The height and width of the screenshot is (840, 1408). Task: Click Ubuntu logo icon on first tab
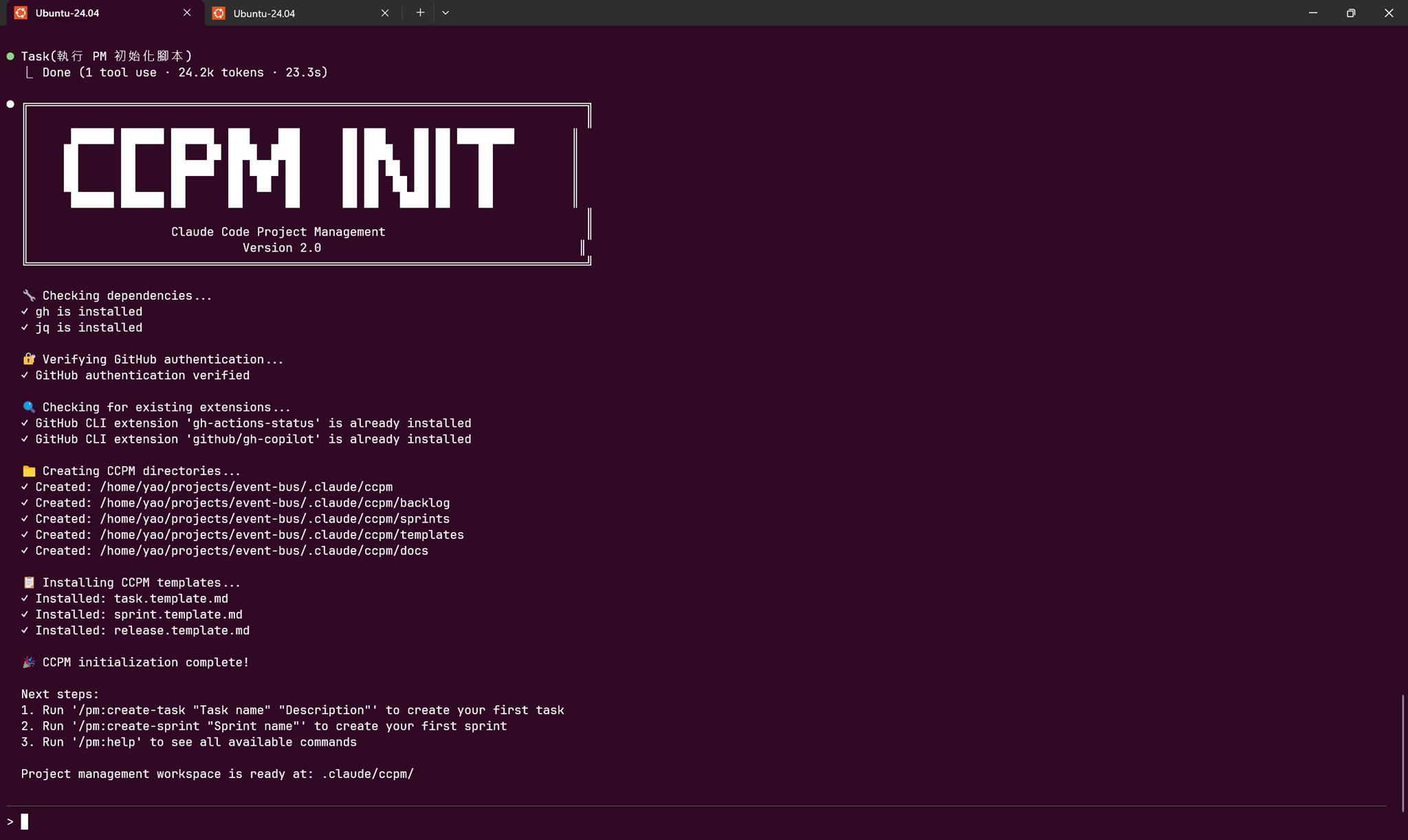point(21,13)
